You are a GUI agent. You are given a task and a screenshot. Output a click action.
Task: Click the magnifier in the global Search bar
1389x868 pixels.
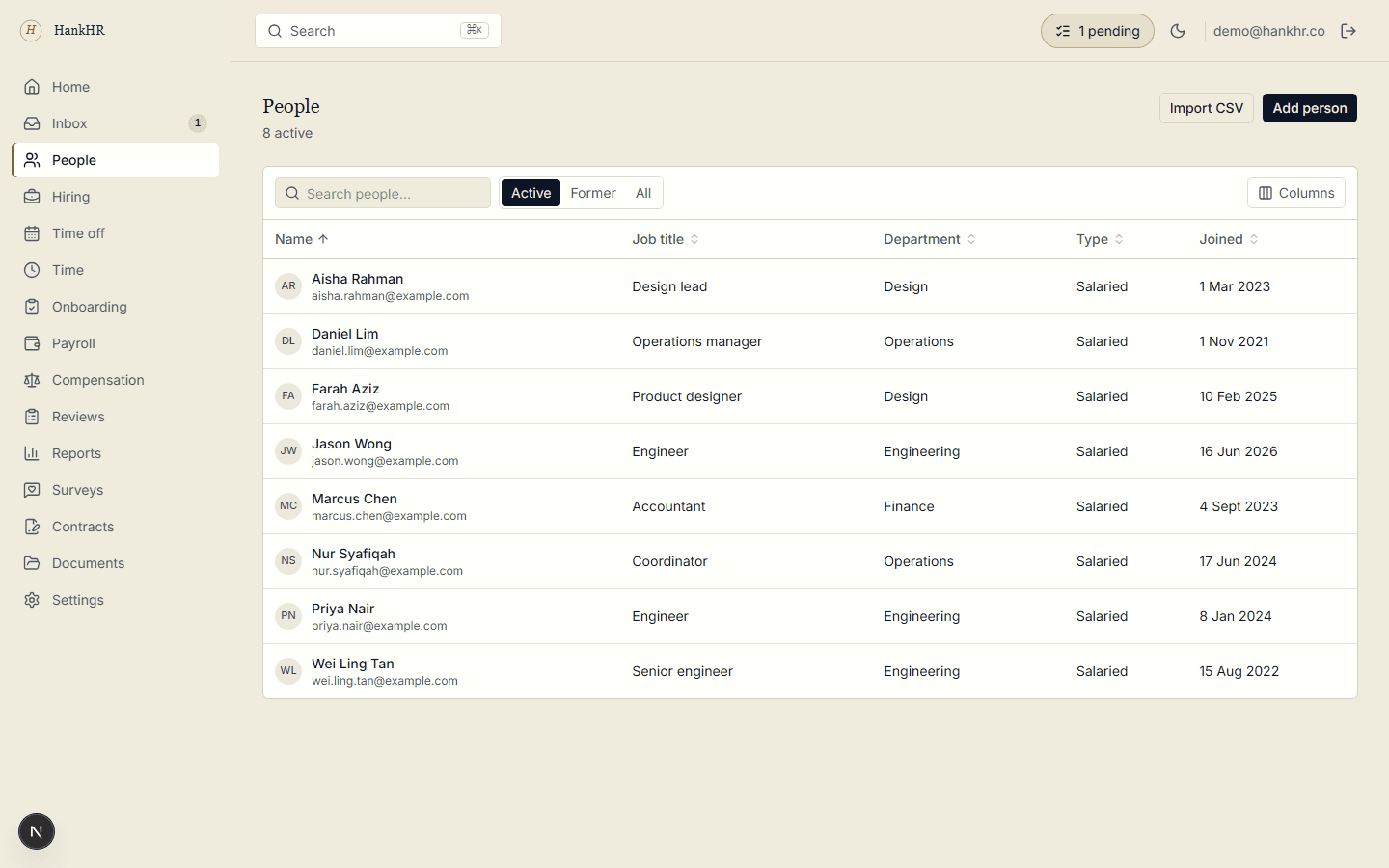tap(275, 31)
